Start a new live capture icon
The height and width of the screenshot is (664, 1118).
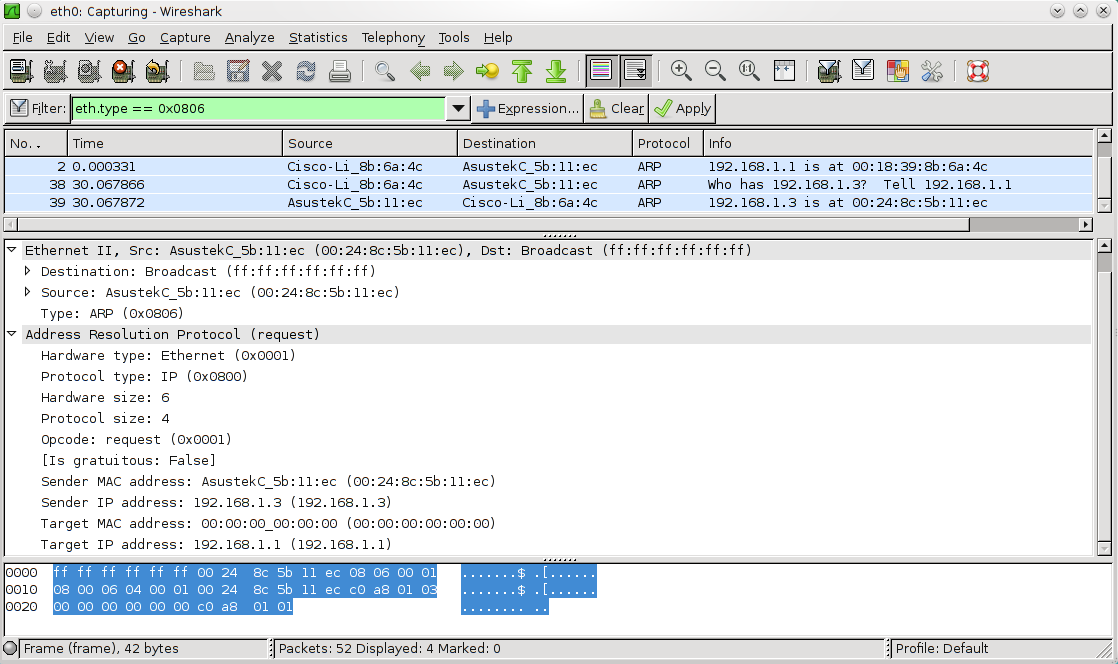tap(89, 71)
